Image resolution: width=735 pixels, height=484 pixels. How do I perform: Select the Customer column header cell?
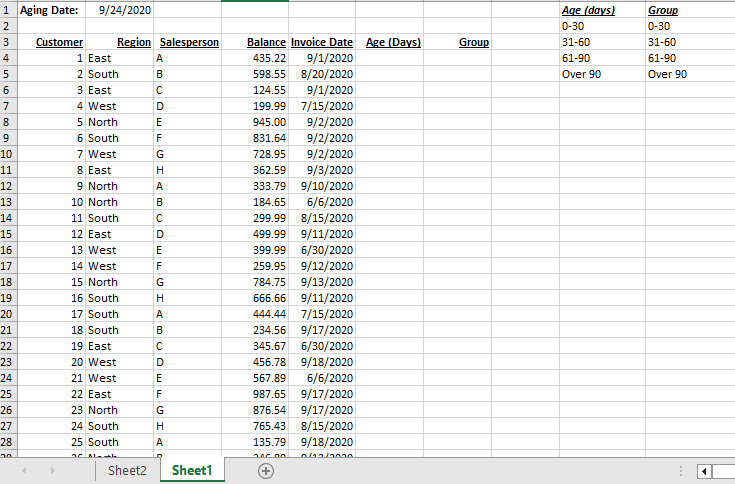52,42
